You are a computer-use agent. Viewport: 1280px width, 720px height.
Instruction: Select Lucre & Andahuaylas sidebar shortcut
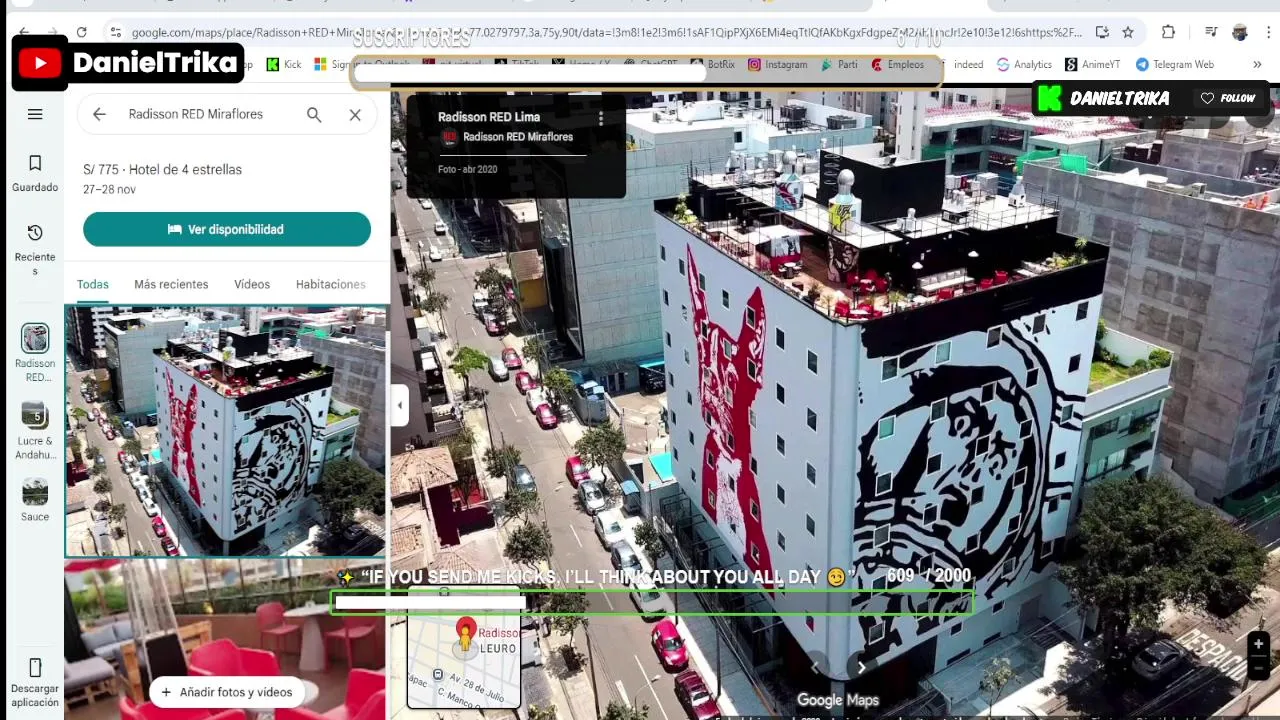pyautogui.click(x=35, y=430)
